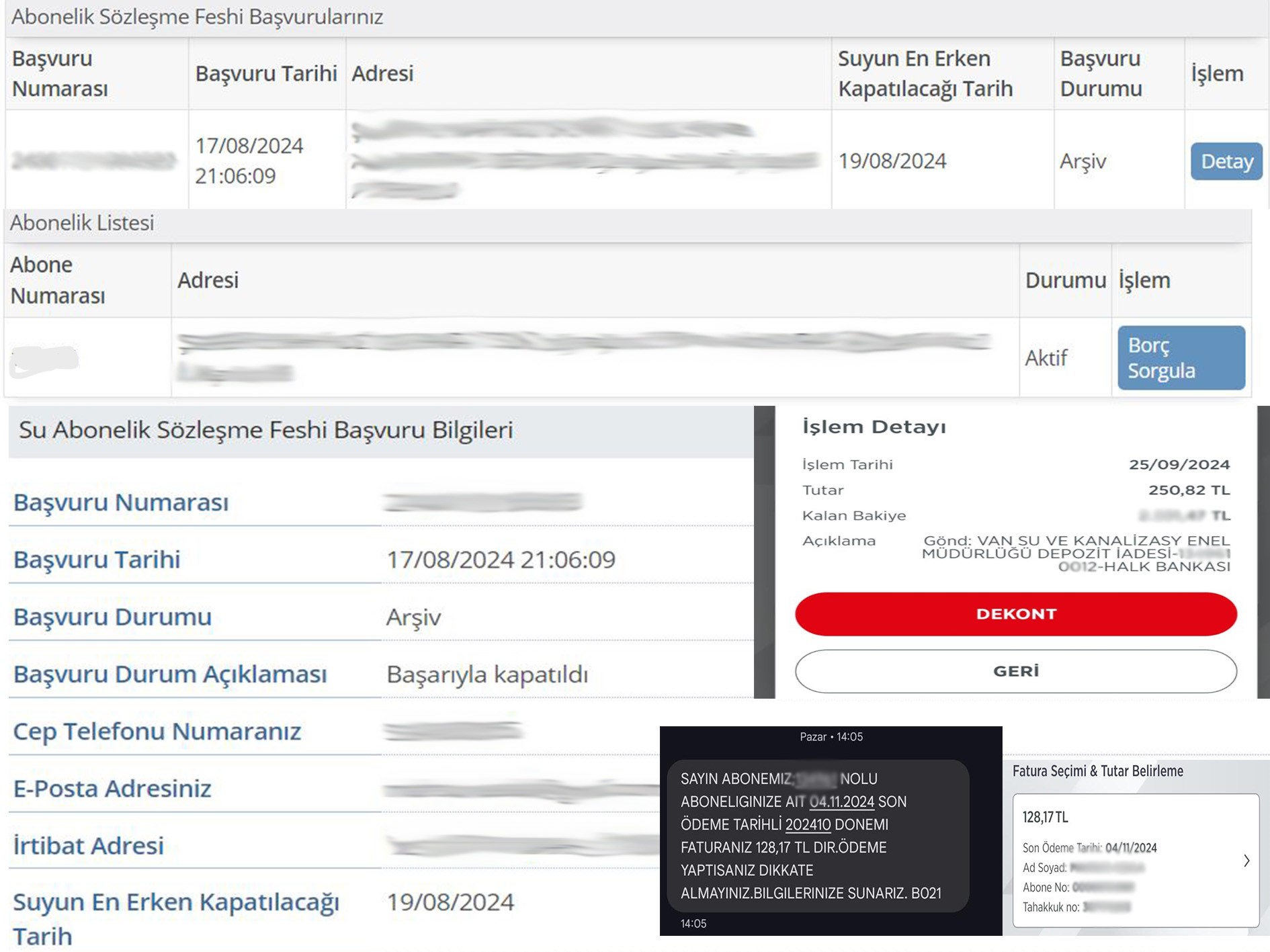Click the 17/08/2024 21:06:09 detail value
The height and width of the screenshot is (952, 1270).
point(501,560)
